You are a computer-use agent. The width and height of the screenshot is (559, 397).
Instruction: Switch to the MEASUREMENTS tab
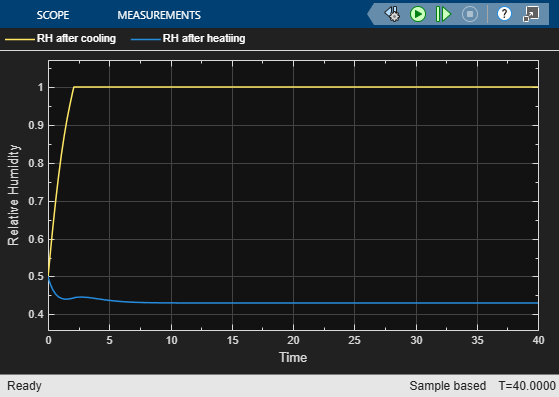[x=159, y=15]
